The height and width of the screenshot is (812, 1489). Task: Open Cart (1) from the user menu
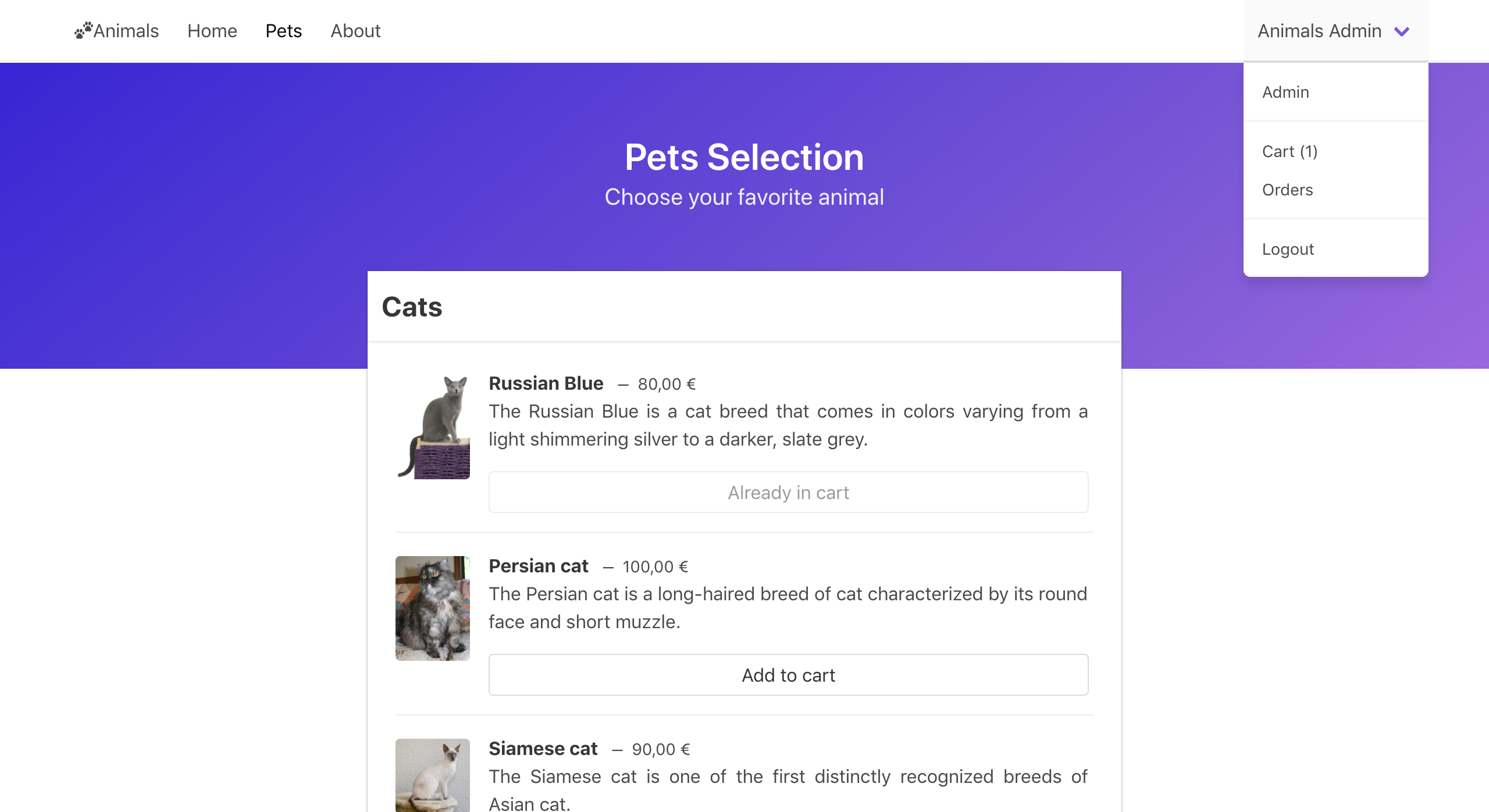pyautogui.click(x=1289, y=151)
